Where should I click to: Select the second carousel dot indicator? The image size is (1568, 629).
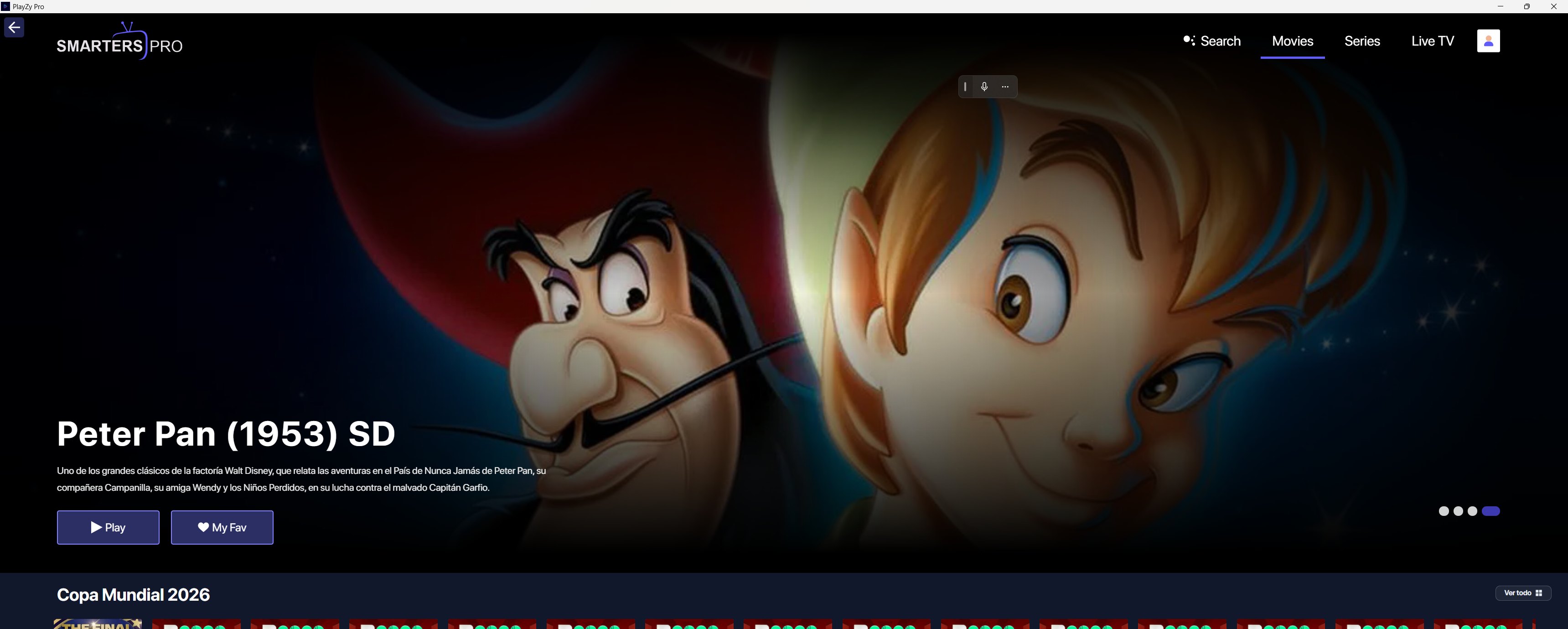(x=1458, y=511)
